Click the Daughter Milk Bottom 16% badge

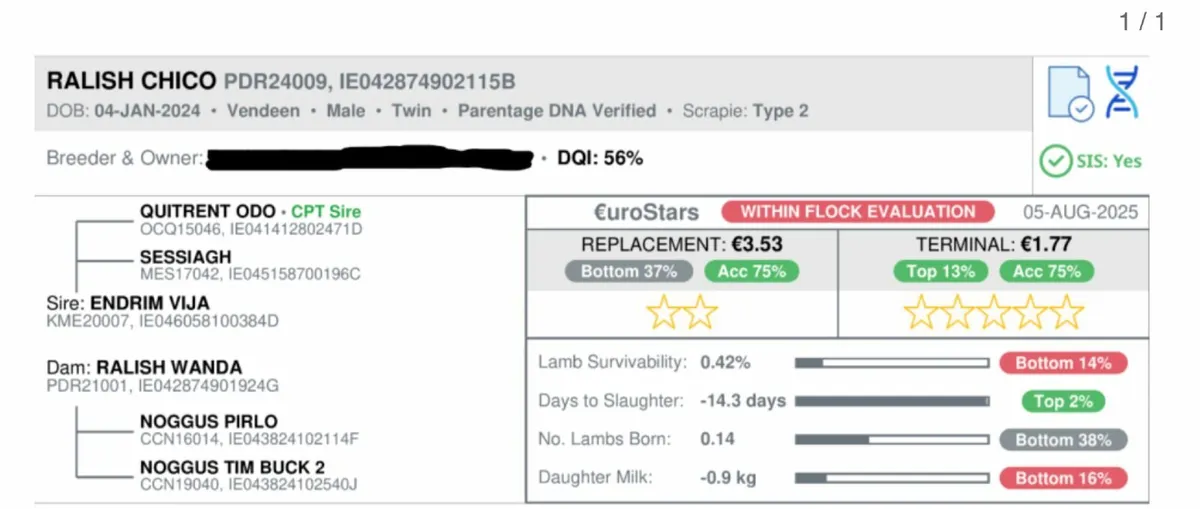[x=1063, y=478]
